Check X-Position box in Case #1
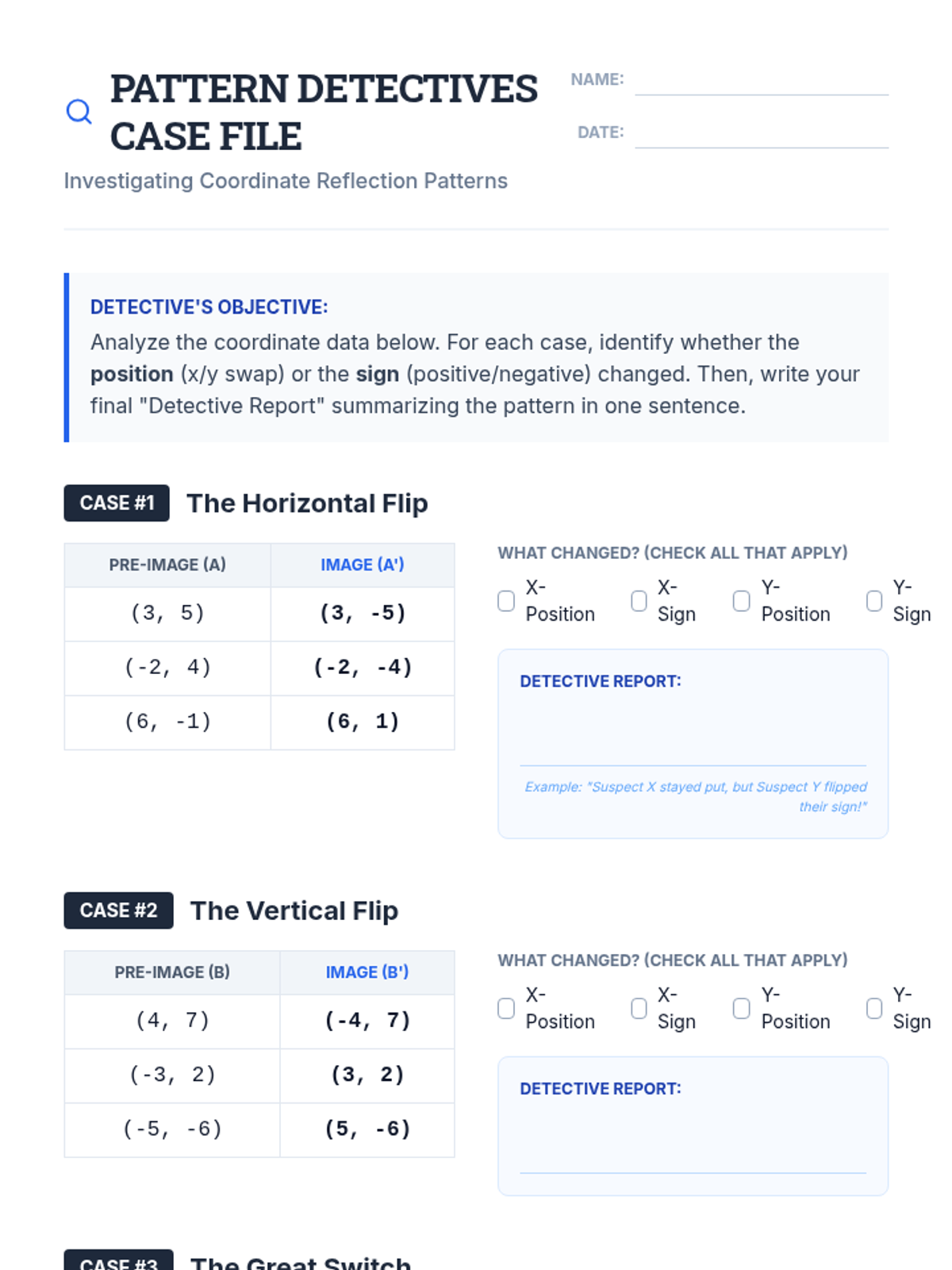Screen dimensions: 952x1270 (x=506, y=601)
